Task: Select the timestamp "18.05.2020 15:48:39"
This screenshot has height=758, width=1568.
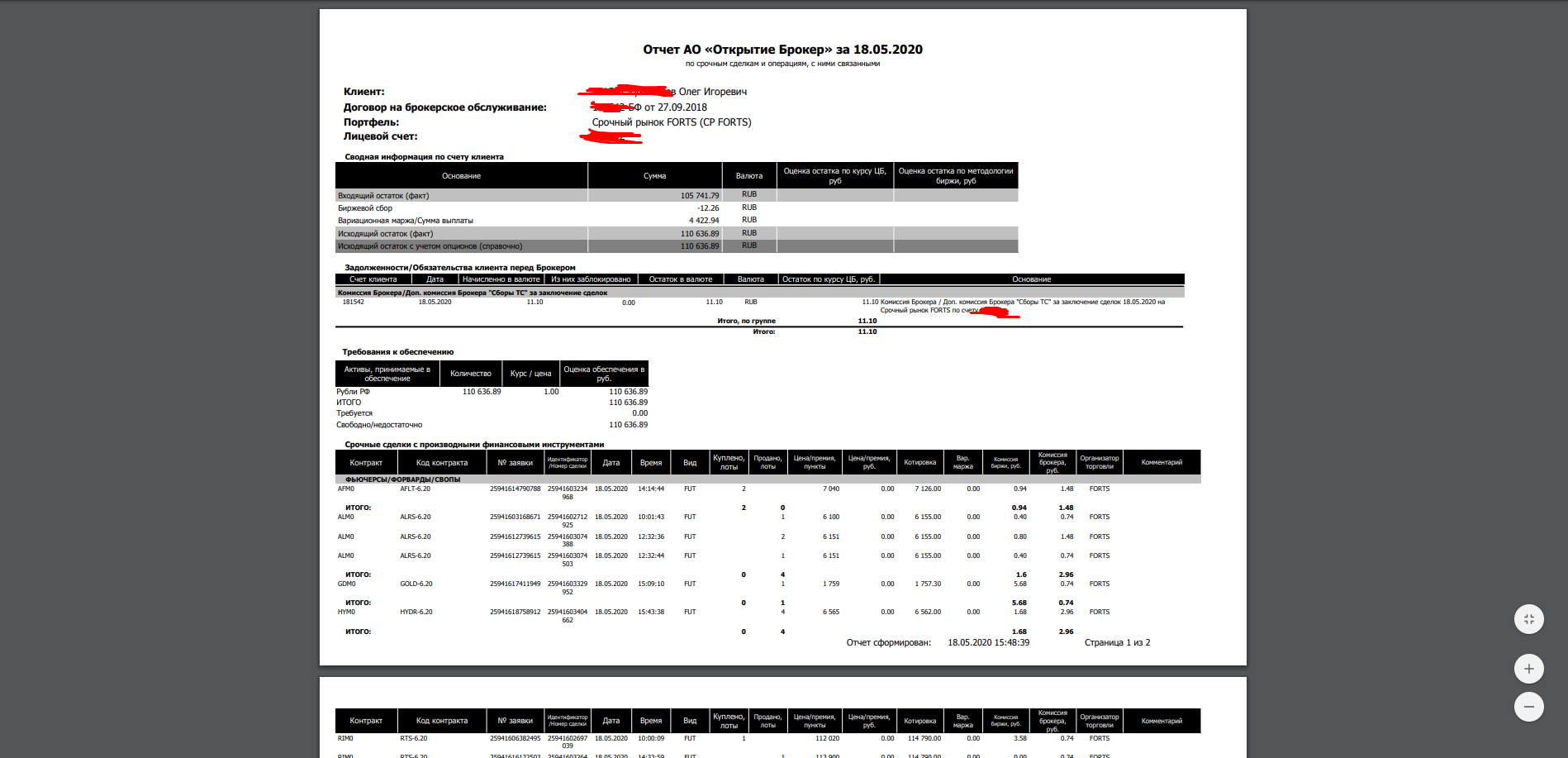Action: point(988,643)
